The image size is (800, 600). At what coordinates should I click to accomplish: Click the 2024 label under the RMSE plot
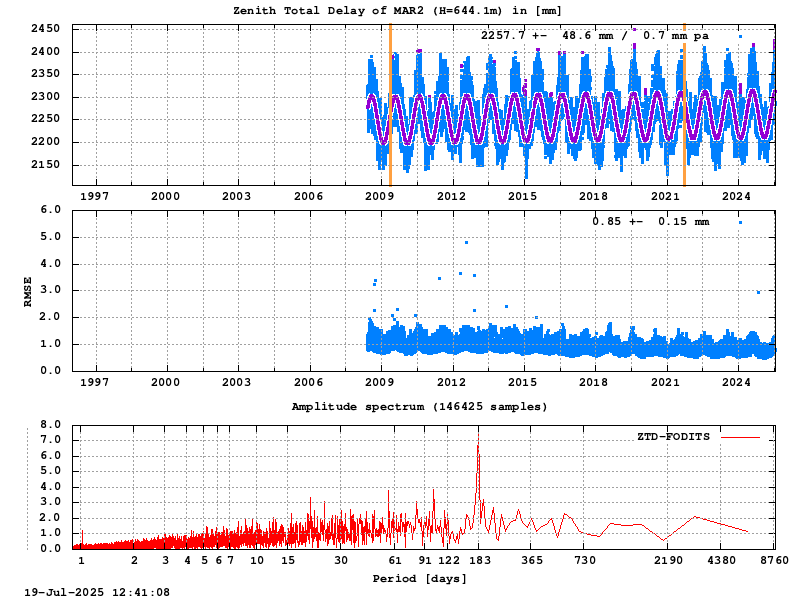pos(736,382)
